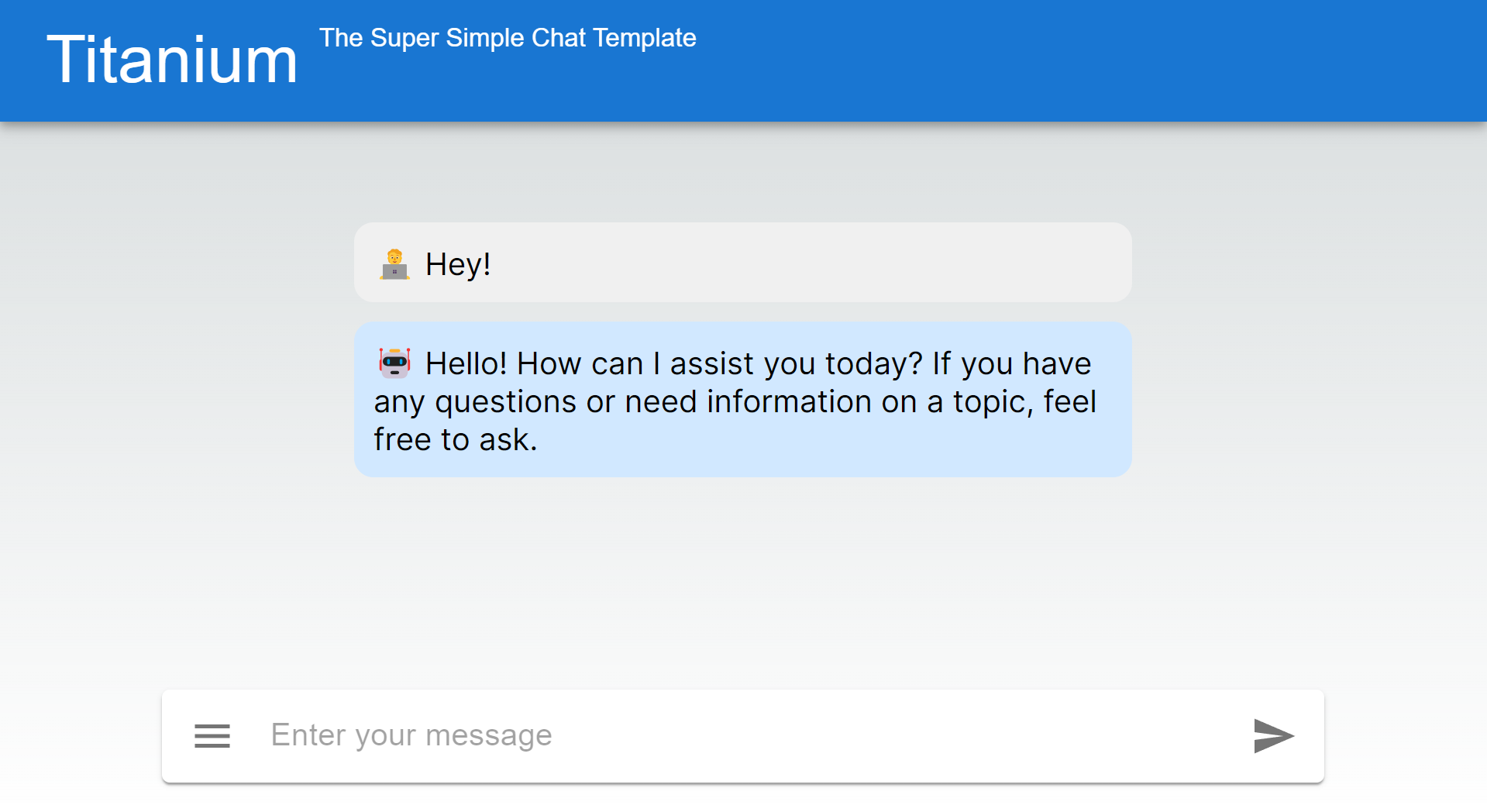The width and height of the screenshot is (1487, 812).
Task: Click the word "topic," in the assistant reply
Action: coord(993,402)
